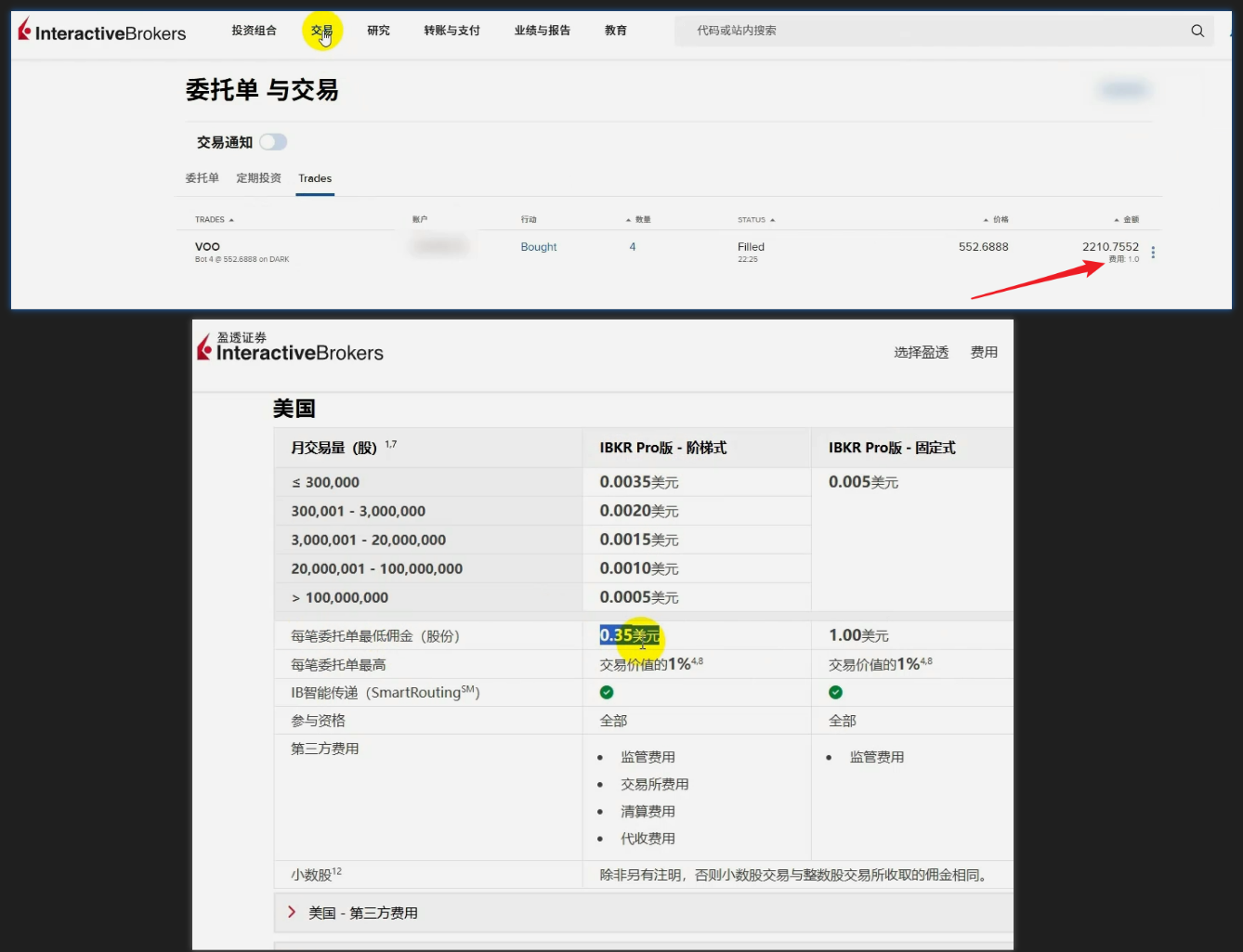Sort by 金额 column header
This screenshot has width=1243, height=952.
(x=1127, y=220)
